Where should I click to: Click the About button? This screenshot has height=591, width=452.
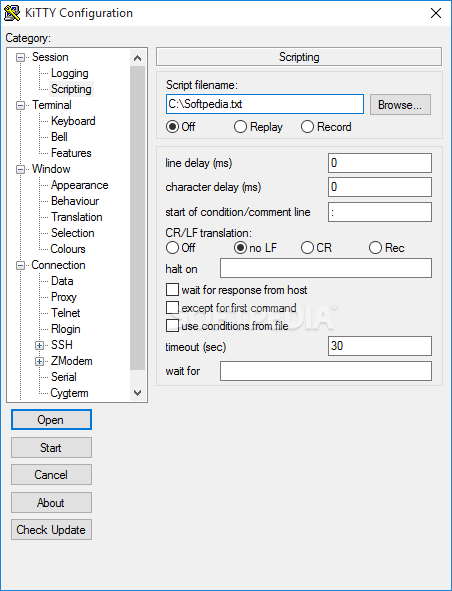click(x=51, y=503)
